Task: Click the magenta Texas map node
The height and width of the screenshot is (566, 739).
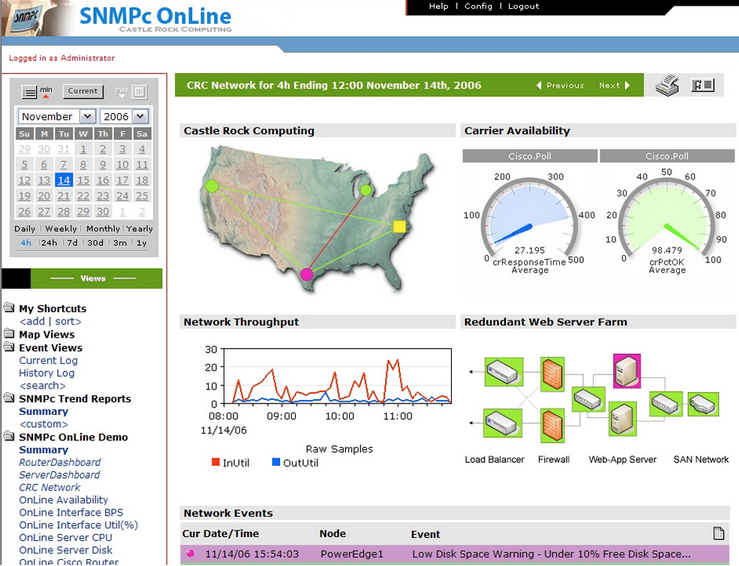Action: coord(306,274)
